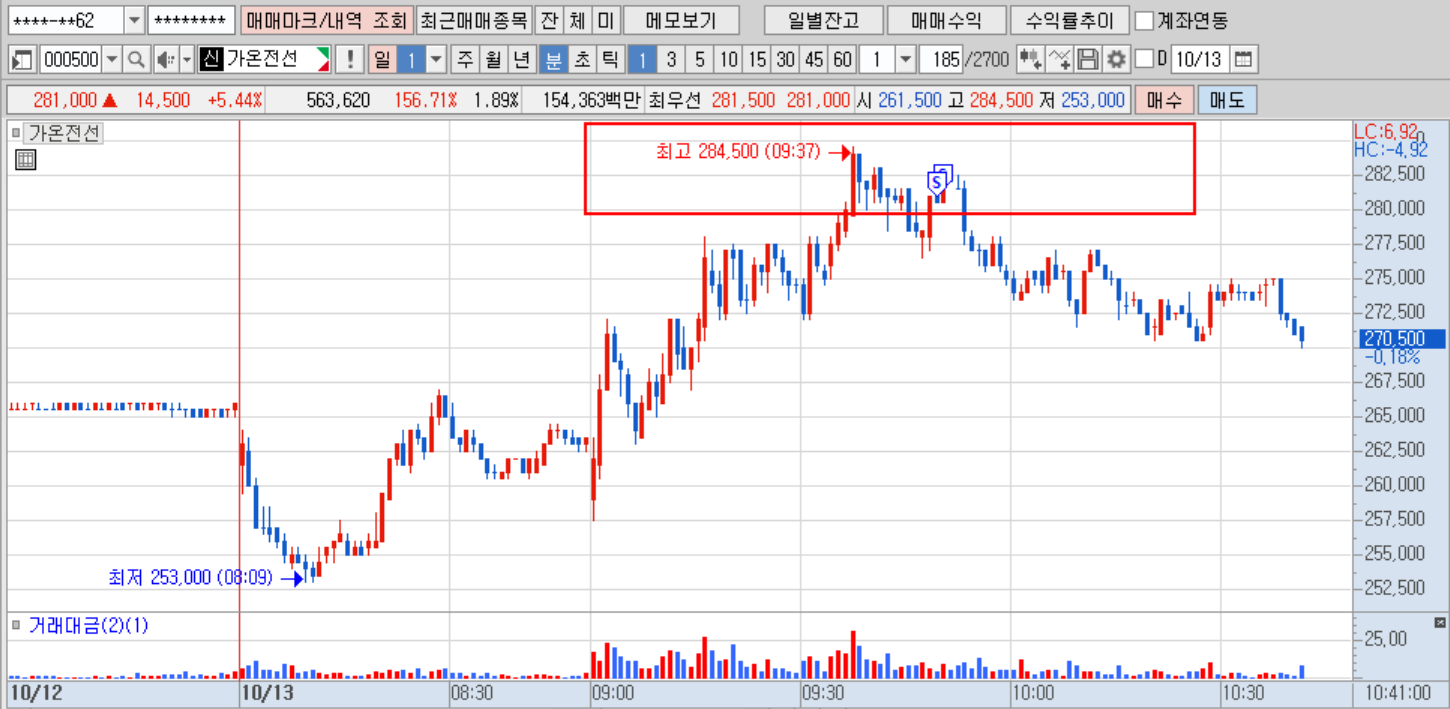
Task: Expand the custom interval dropdown showing 1
Action: point(905,60)
